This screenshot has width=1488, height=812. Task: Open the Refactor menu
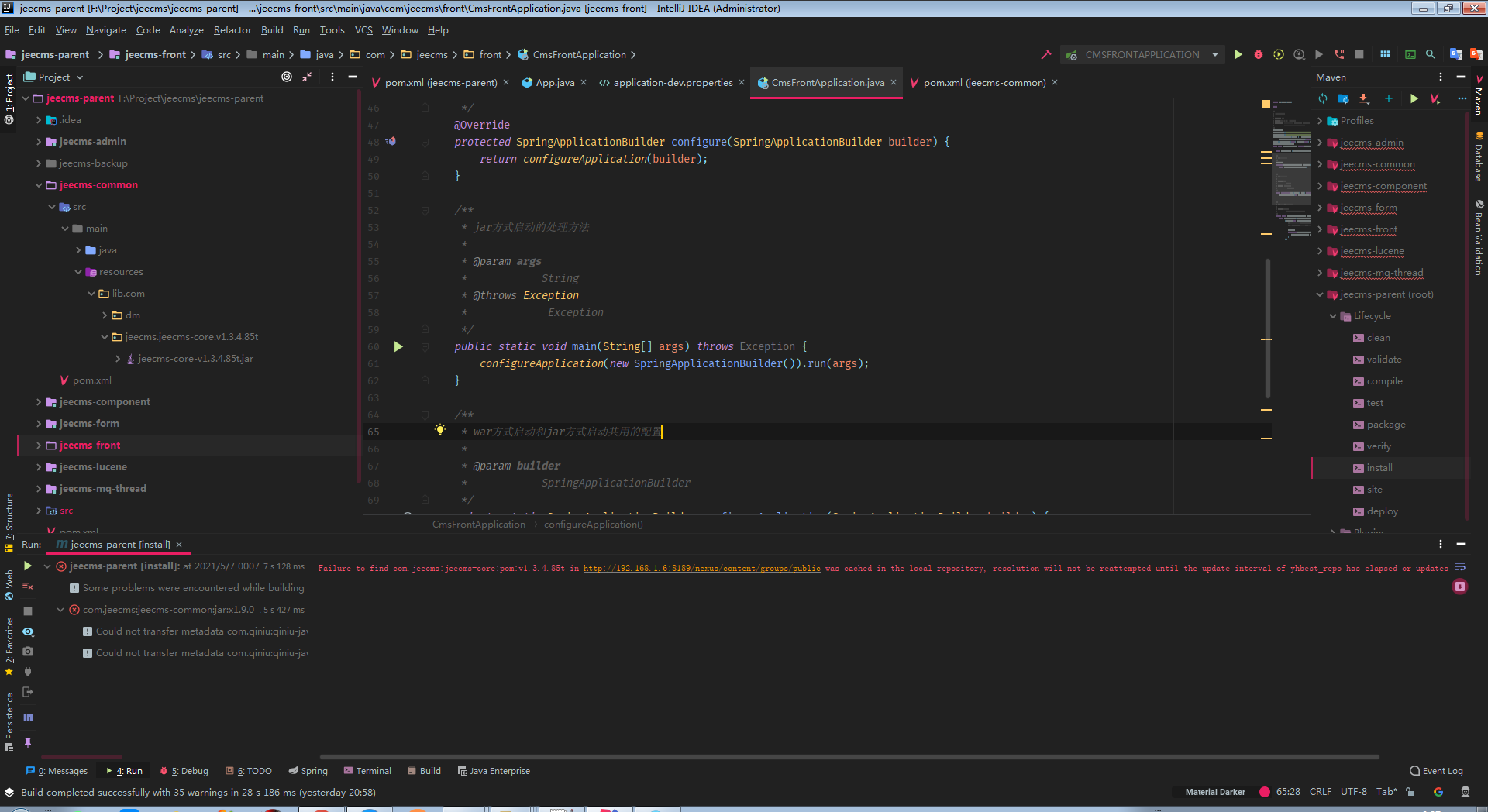point(232,30)
